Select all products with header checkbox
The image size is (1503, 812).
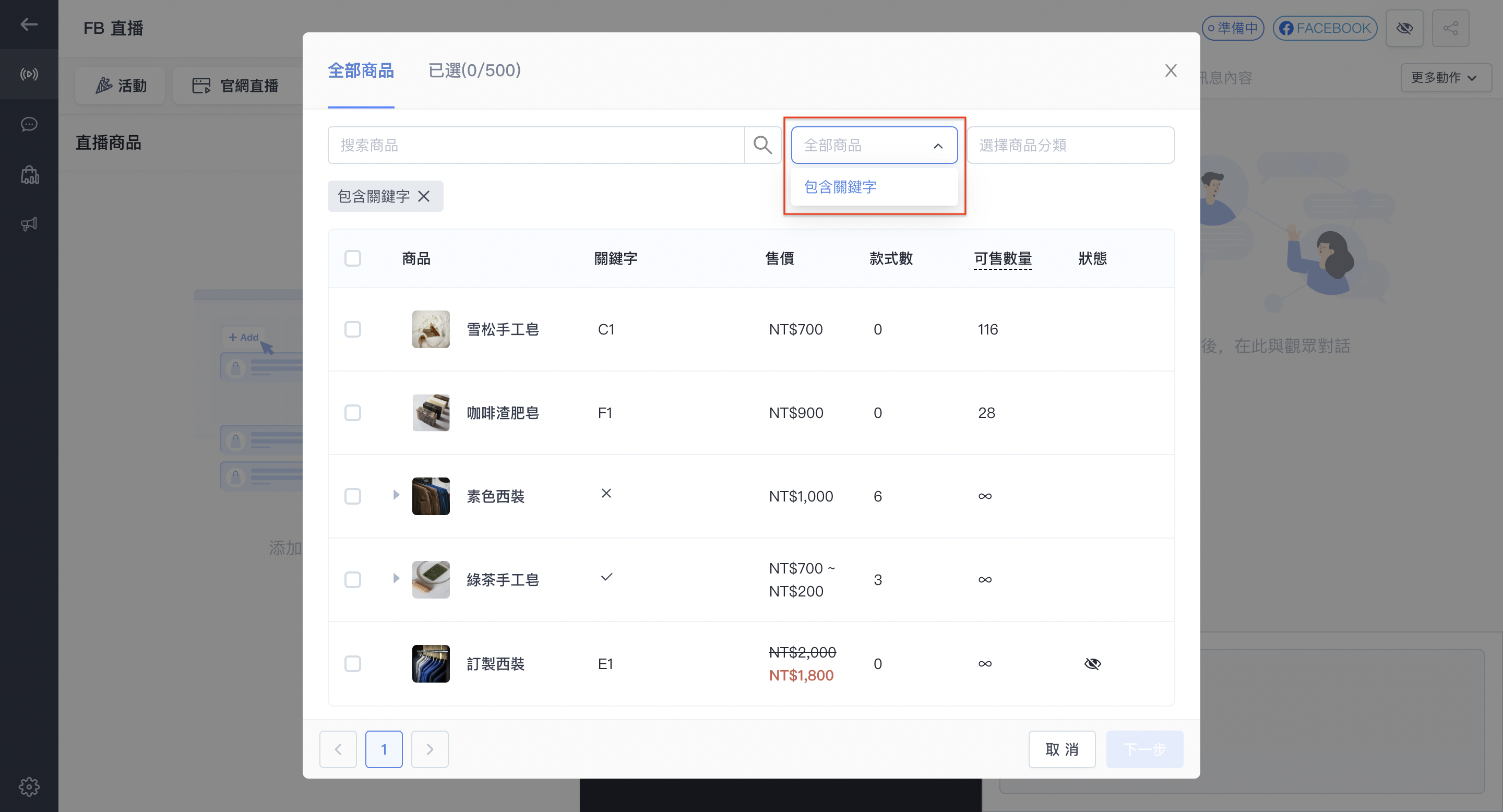[x=352, y=258]
